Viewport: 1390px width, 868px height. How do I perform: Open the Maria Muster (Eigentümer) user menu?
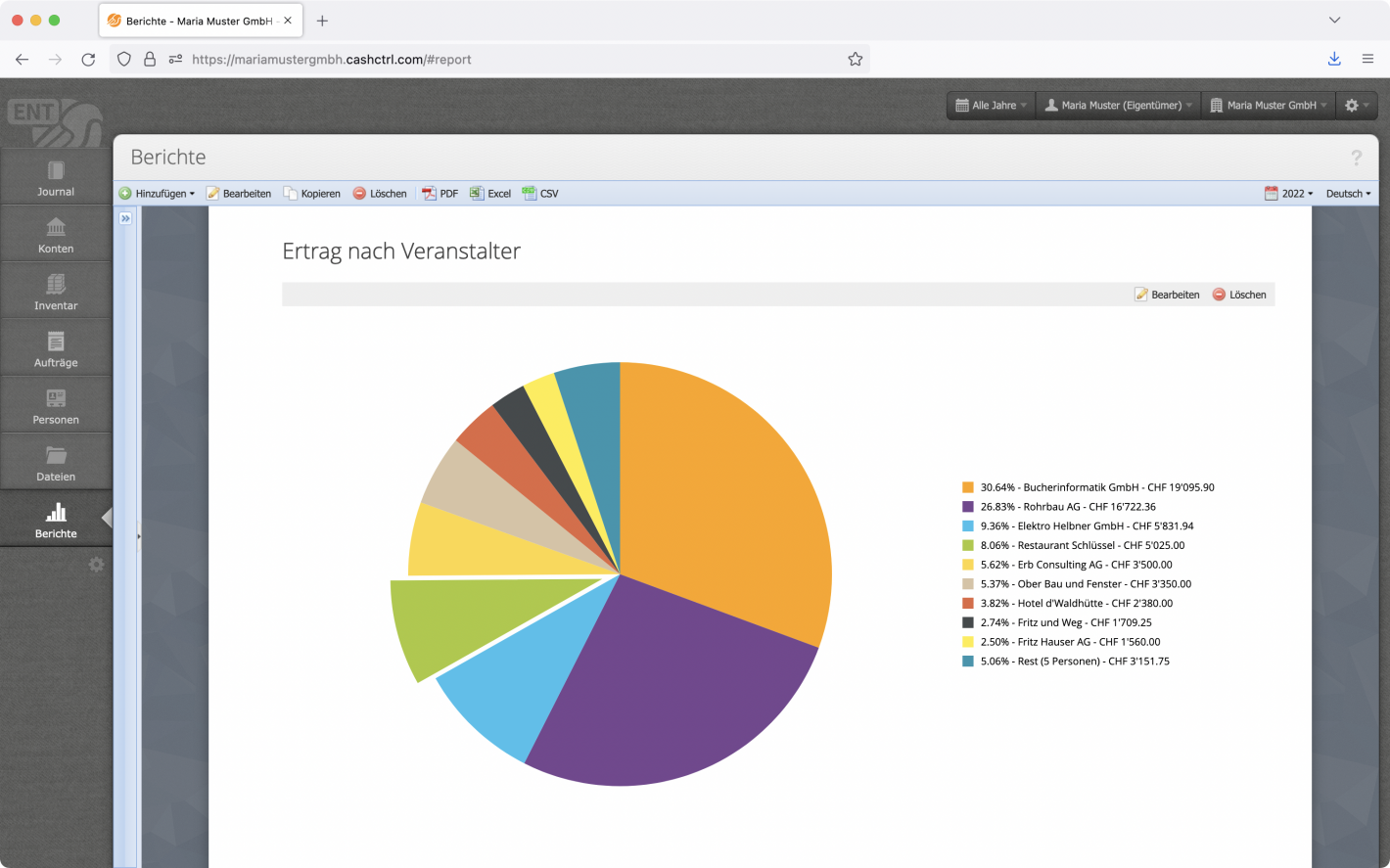[1119, 106]
